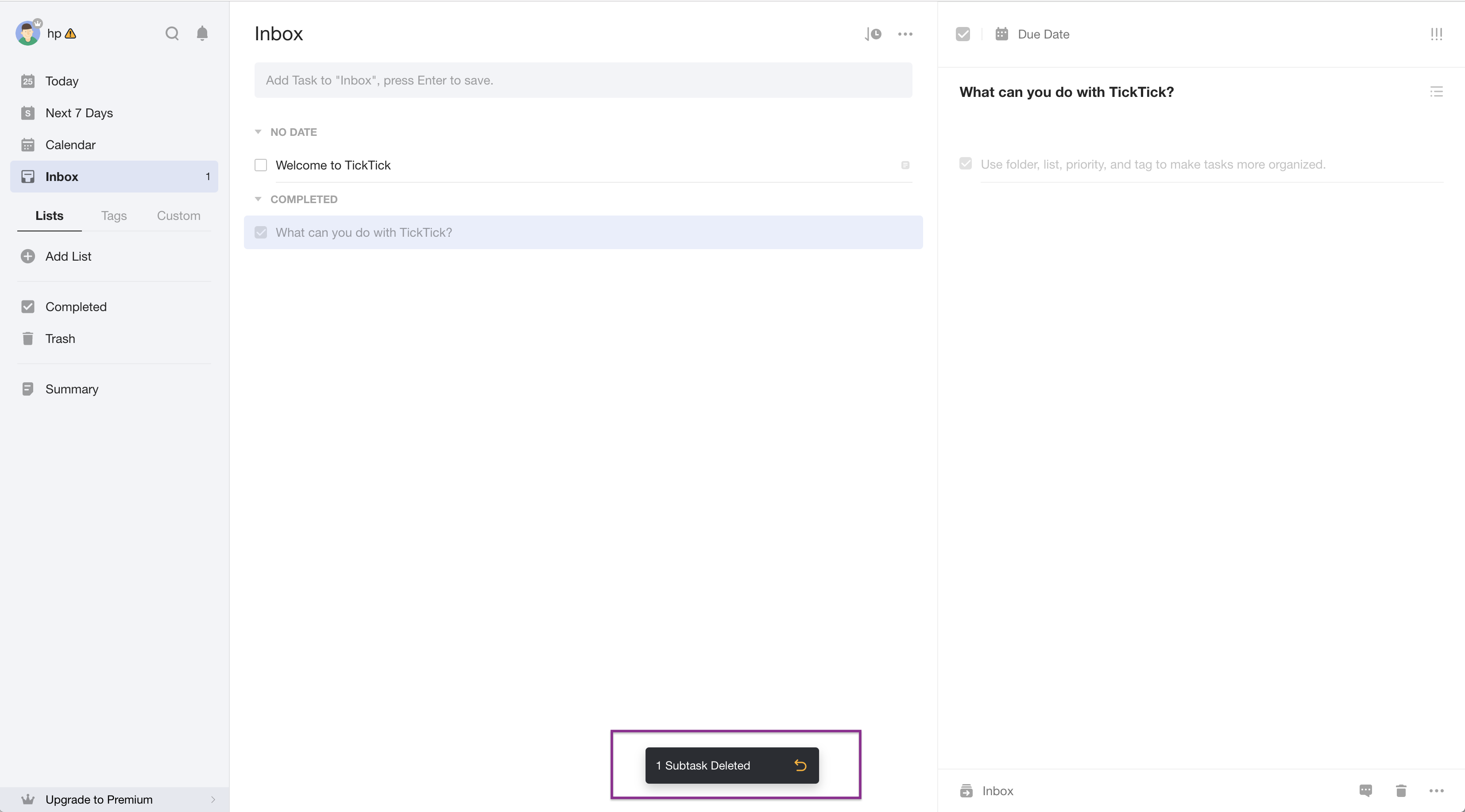The image size is (1465, 812).
Task: Open the sort by time icon
Action: pos(873,34)
